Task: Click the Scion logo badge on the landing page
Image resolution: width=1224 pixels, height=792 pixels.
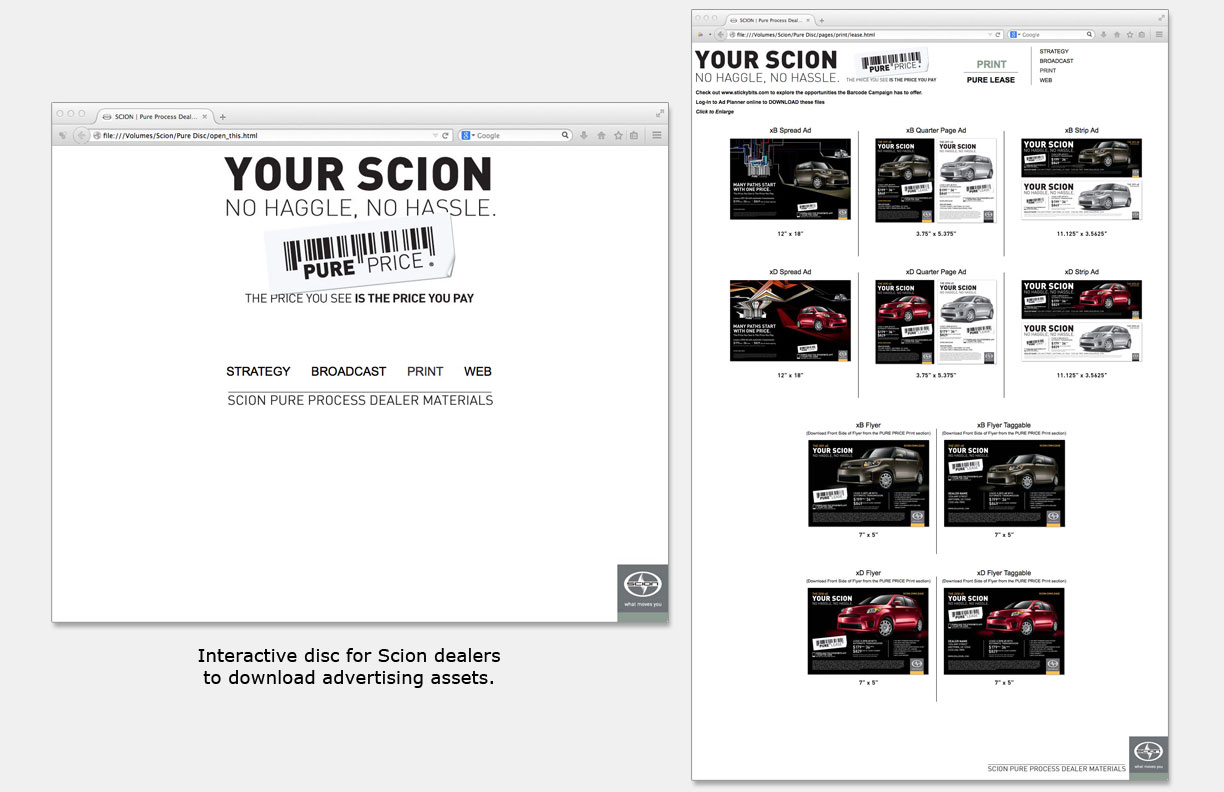Action: 642,592
